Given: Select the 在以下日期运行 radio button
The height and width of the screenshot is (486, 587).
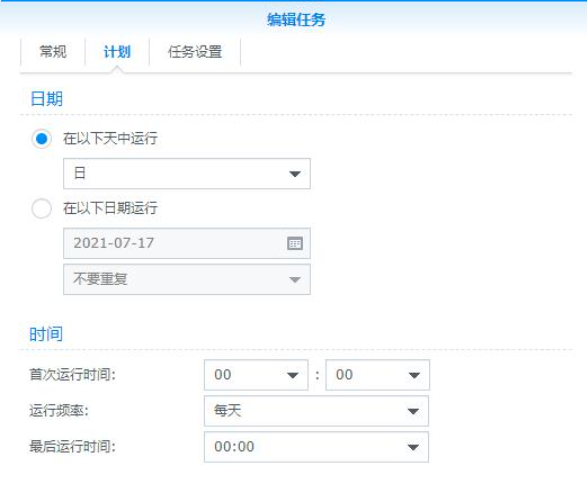Looking at the screenshot, I should 42,208.
